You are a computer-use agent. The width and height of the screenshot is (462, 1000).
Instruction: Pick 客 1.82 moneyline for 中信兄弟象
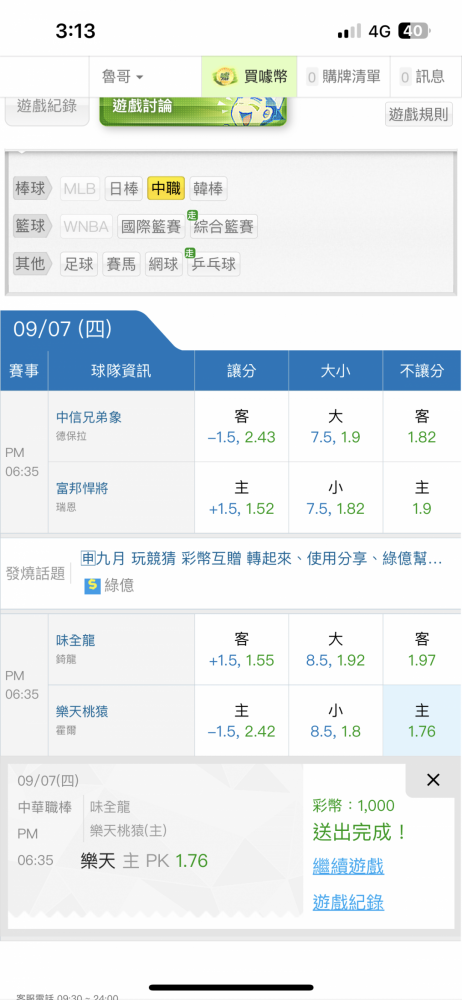(x=422, y=427)
